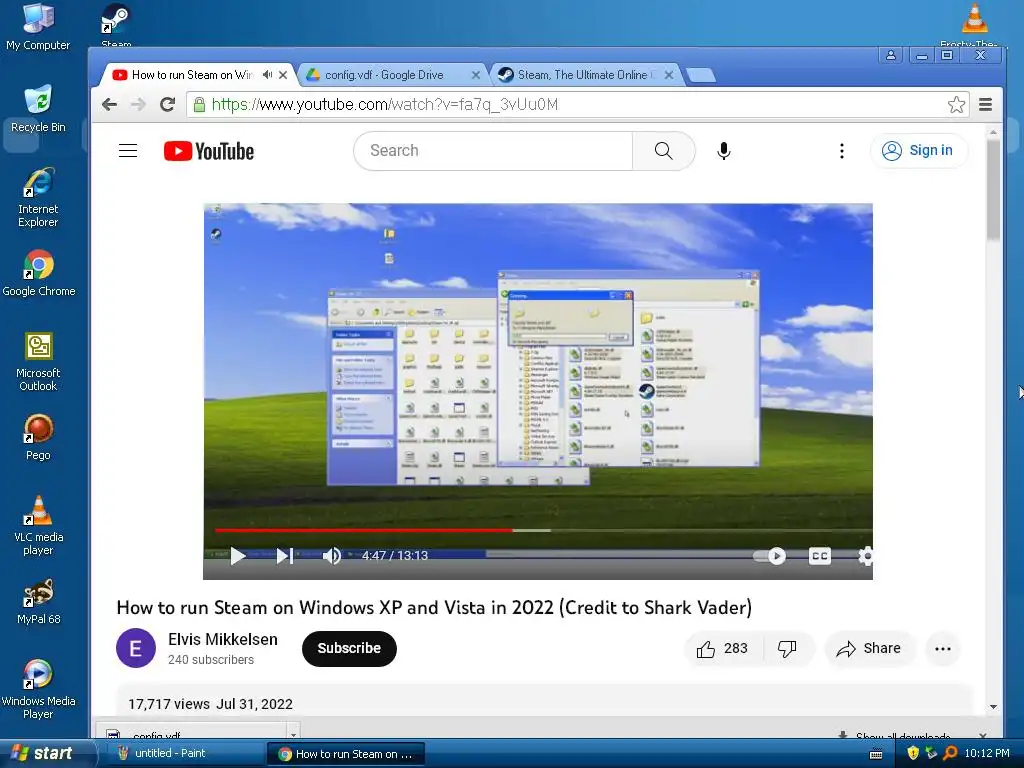Toggle autoplay switch in player
Image resolution: width=1024 pixels, height=768 pixels.
click(769, 556)
